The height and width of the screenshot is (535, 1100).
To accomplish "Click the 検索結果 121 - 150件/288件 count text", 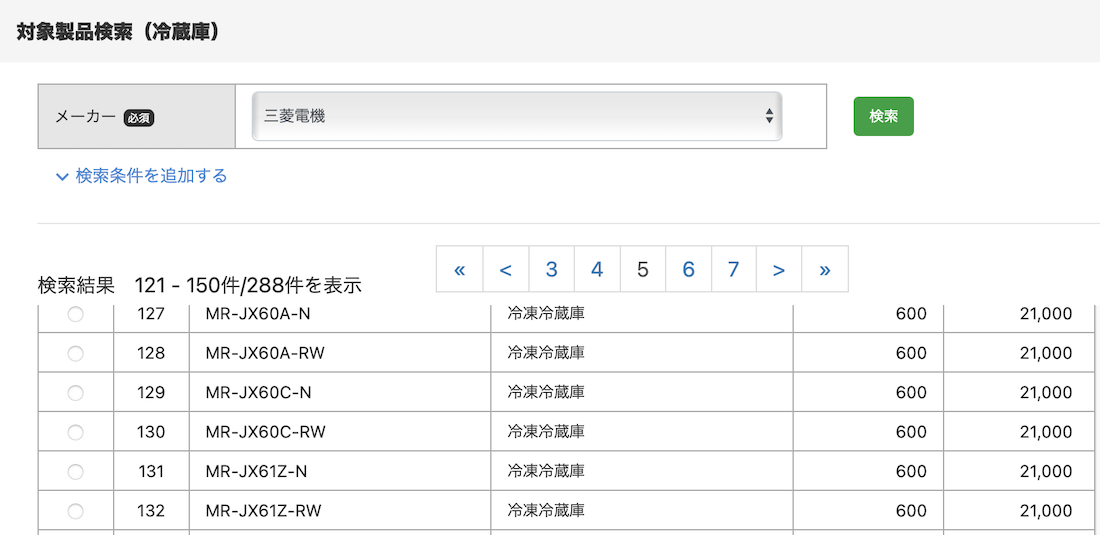I will click(x=200, y=285).
